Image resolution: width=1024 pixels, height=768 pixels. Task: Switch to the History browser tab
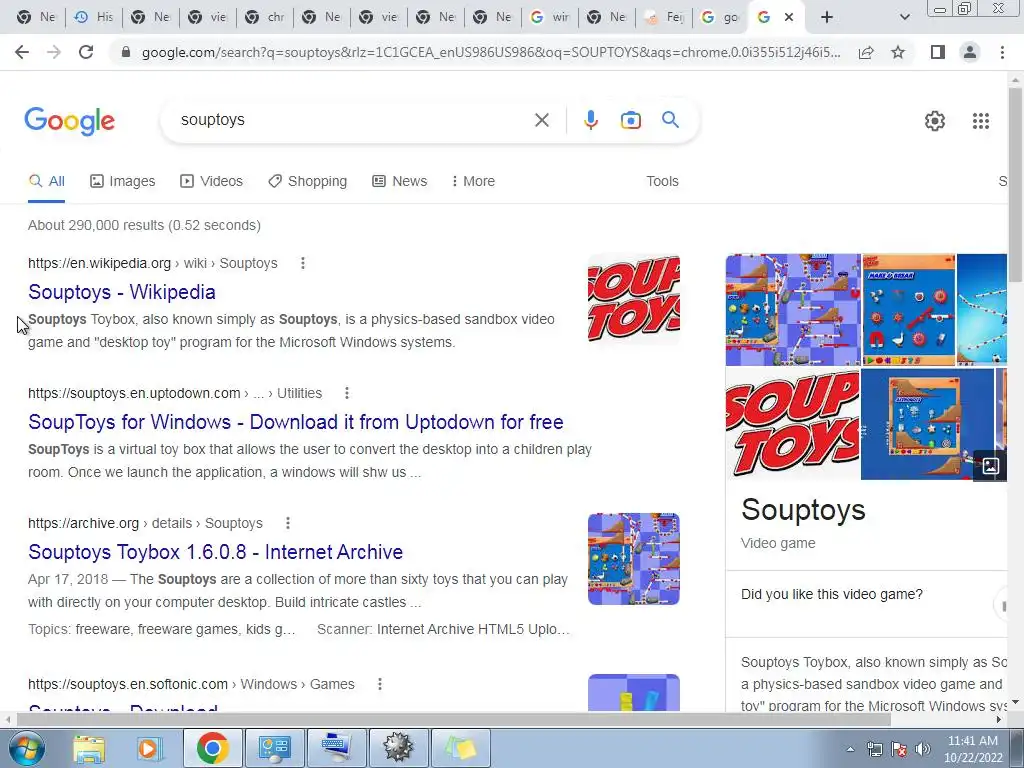pyautogui.click(x=93, y=18)
